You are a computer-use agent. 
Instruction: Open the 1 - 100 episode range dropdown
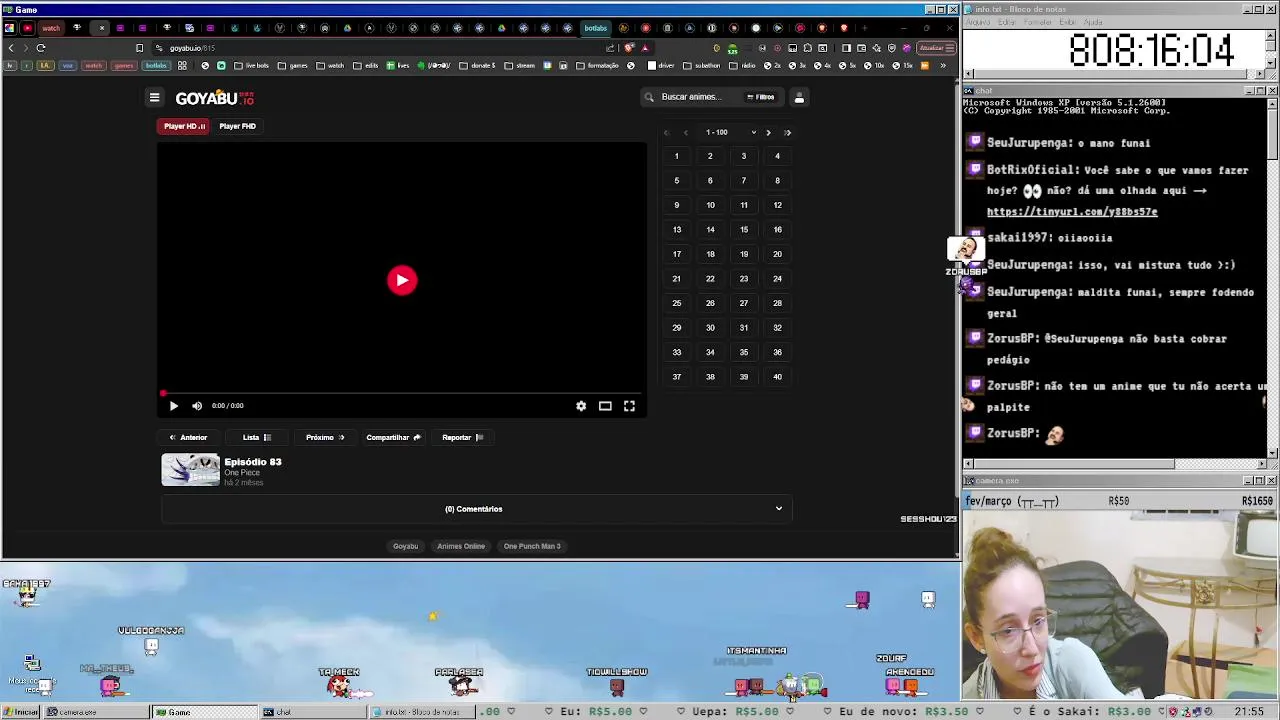click(730, 132)
